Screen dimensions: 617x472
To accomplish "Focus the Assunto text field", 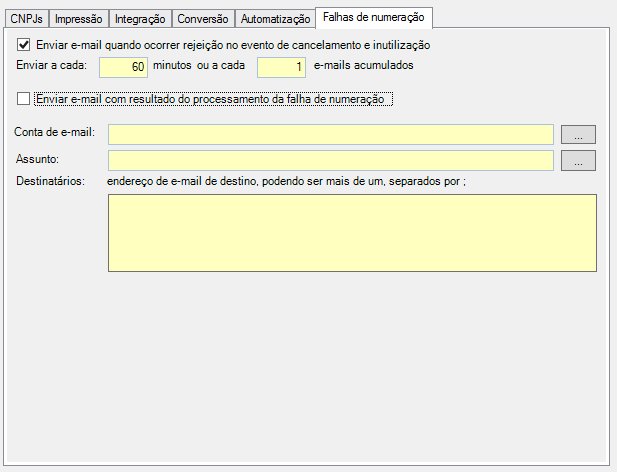I will coord(330,160).
